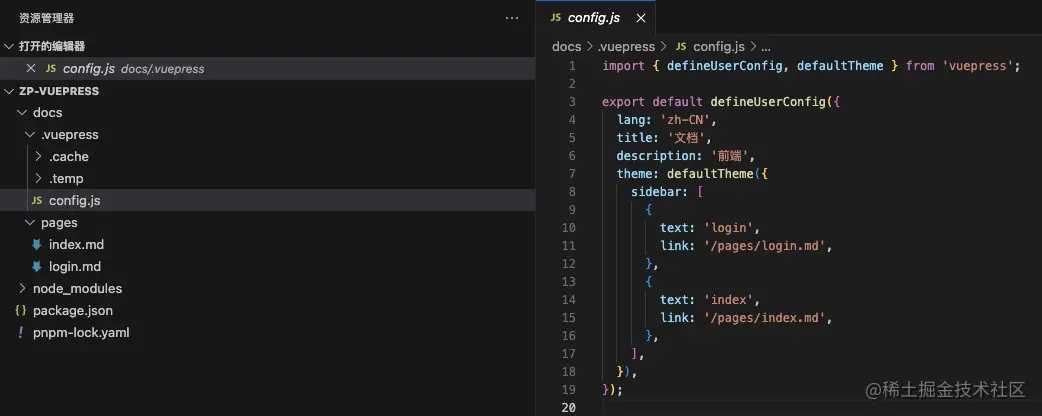
Task: Select config.js in the breadcrumb
Action: click(719, 47)
